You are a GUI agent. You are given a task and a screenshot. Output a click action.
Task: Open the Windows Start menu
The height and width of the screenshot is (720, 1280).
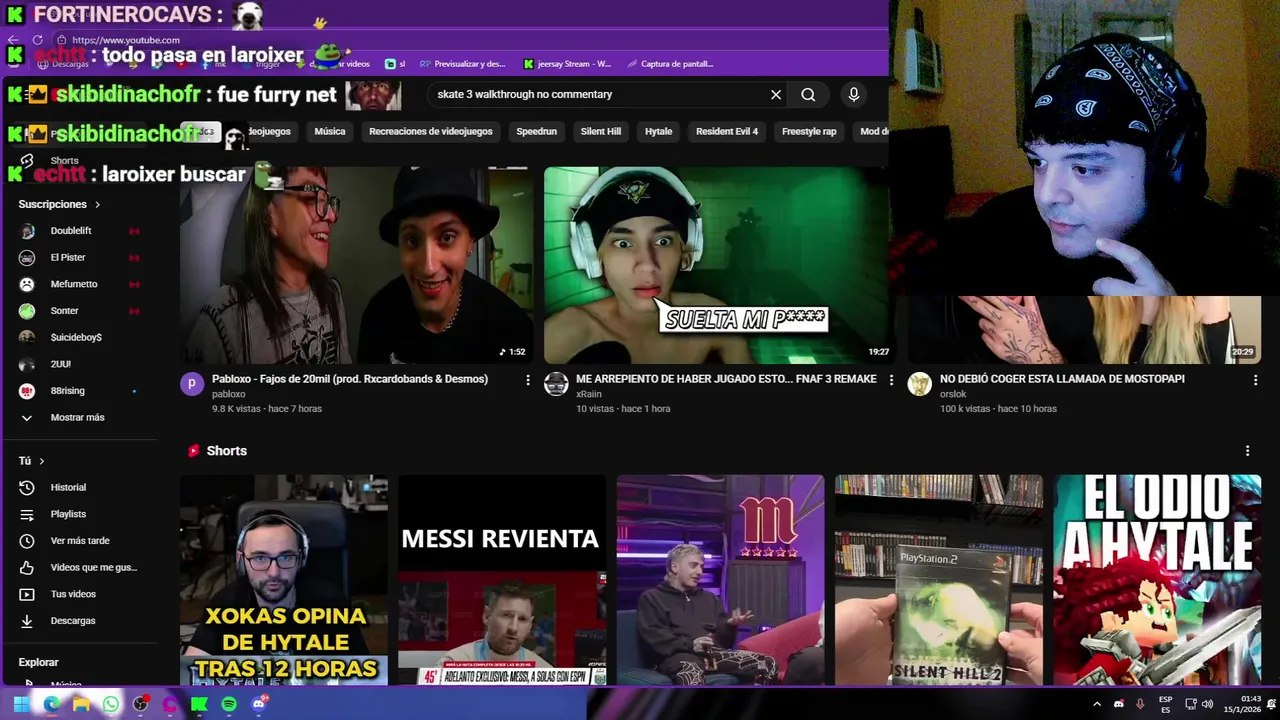(21, 704)
